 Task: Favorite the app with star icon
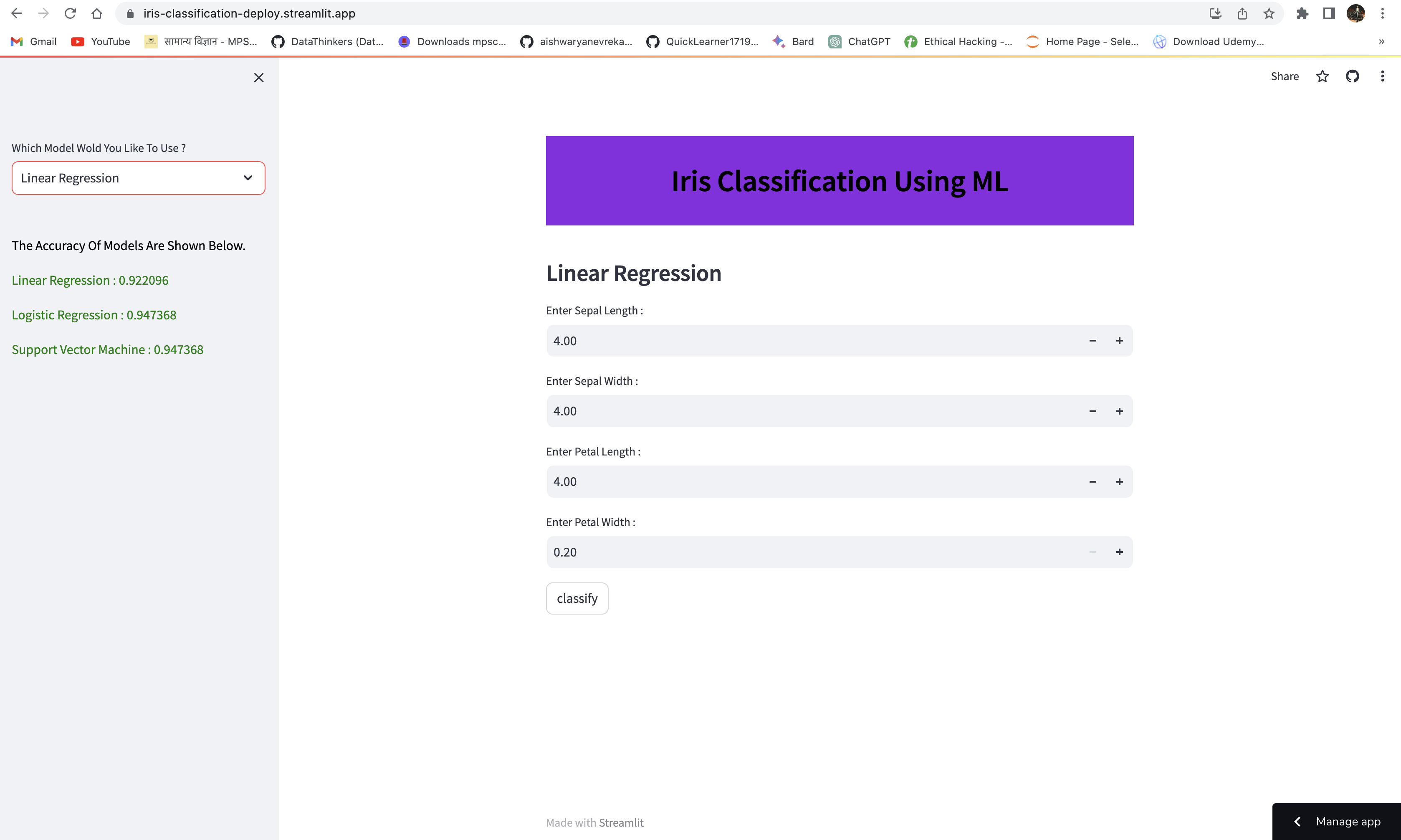(1323, 76)
